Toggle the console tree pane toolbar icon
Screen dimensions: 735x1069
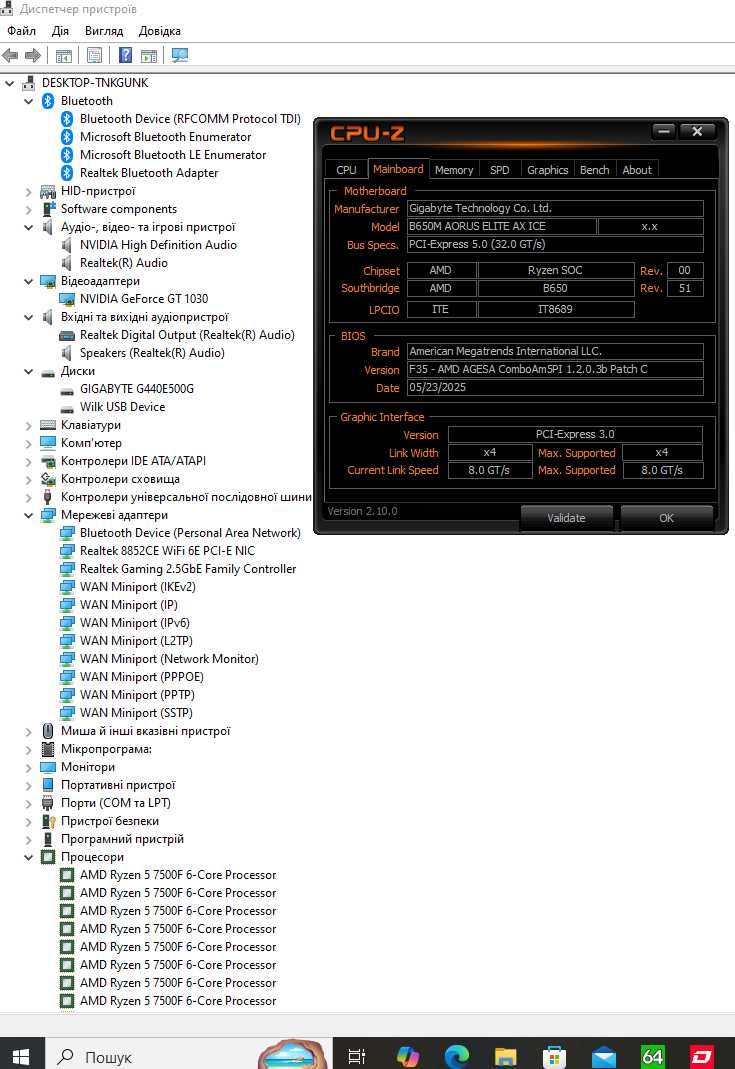63,55
